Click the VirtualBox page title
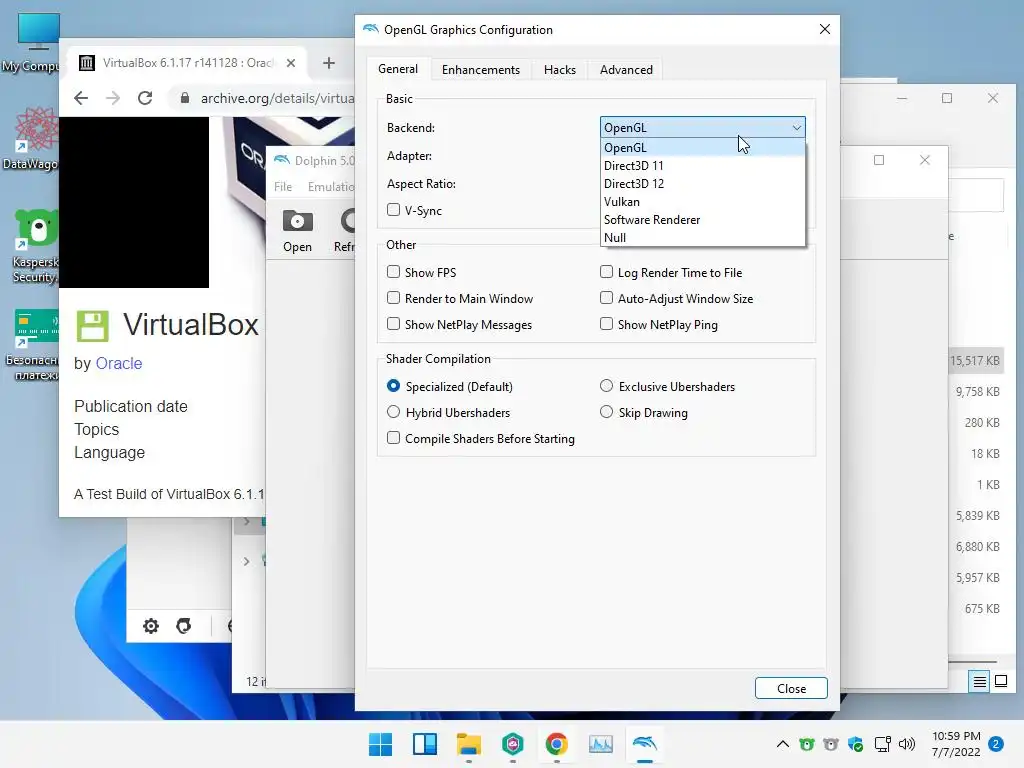This screenshot has width=1024, height=768. point(191,325)
